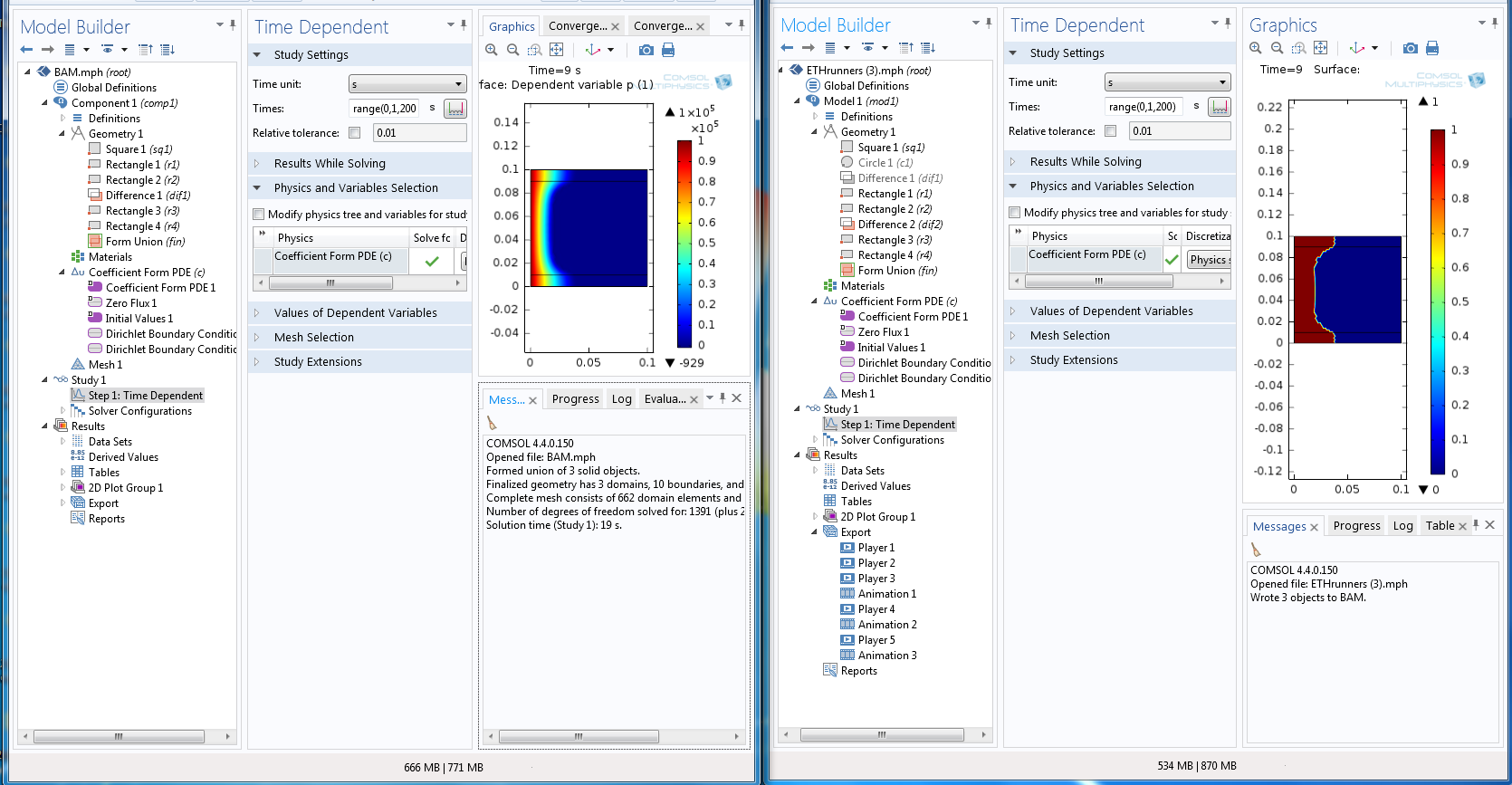Close the second Converge... tab in BAM window

click(x=700, y=27)
